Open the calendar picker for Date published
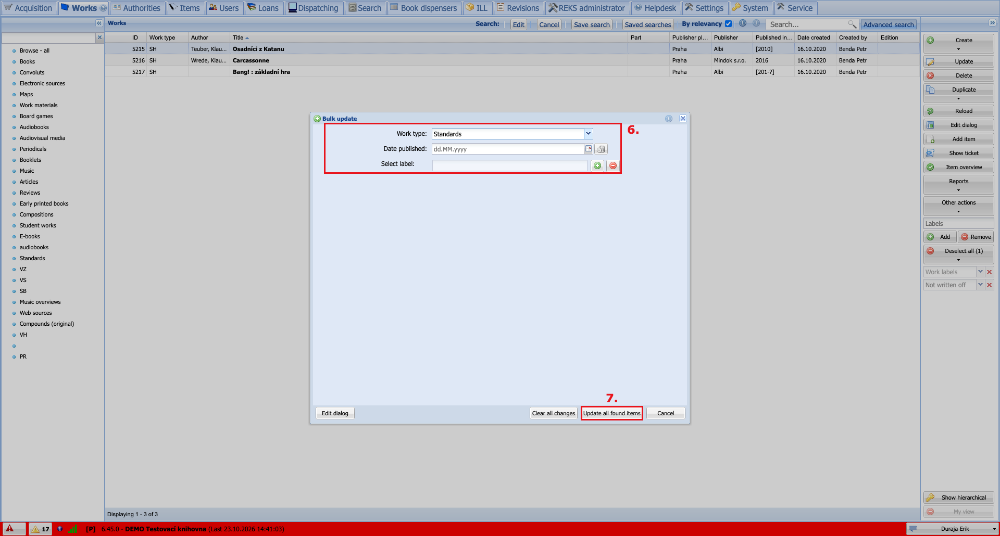Screen dimensions: 1000x536 tap(589, 149)
